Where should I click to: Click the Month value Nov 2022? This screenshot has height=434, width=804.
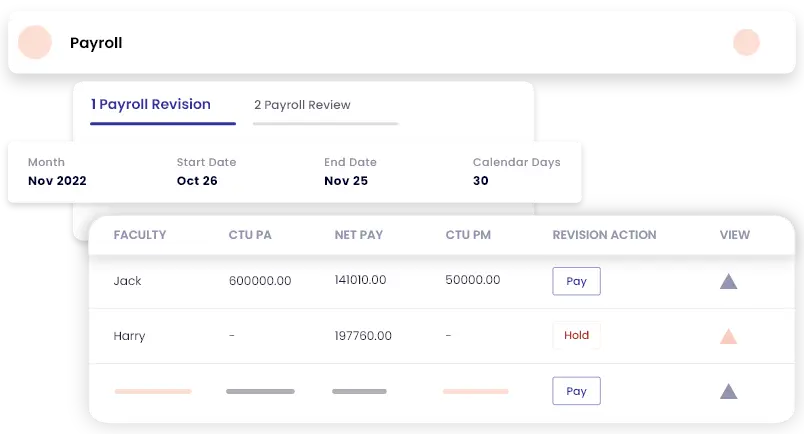tap(57, 181)
